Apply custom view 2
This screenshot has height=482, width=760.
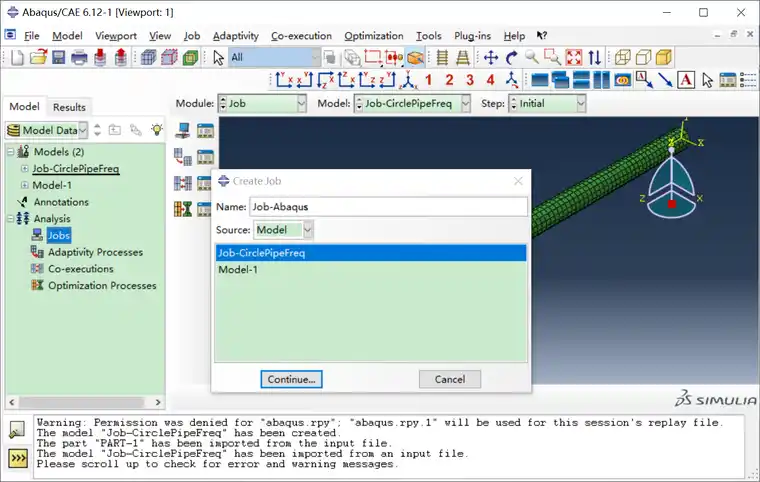pyautogui.click(x=449, y=80)
